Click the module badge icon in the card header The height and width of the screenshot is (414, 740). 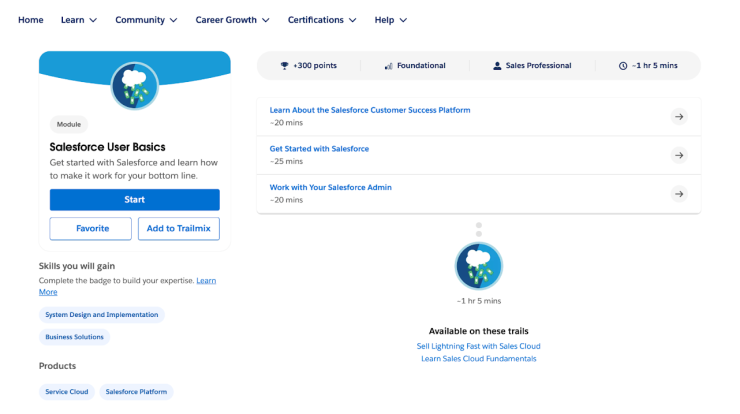(135, 86)
